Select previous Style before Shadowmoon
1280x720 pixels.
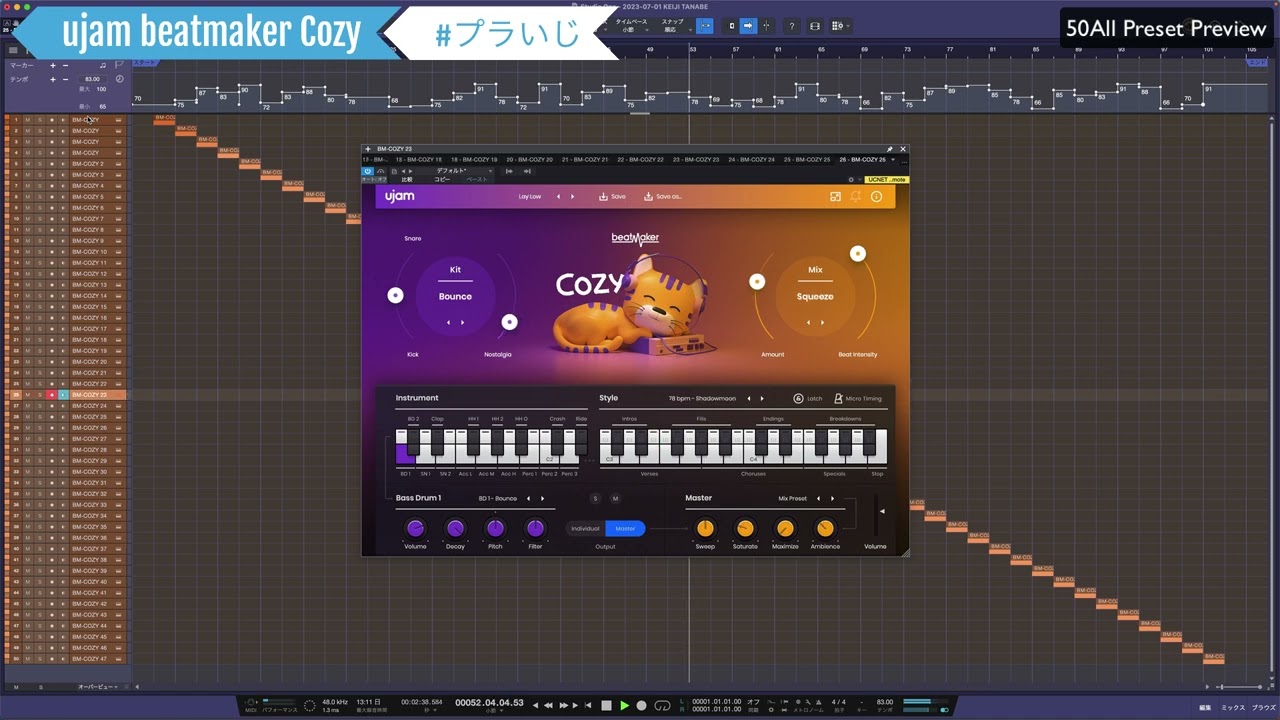[748, 398]
